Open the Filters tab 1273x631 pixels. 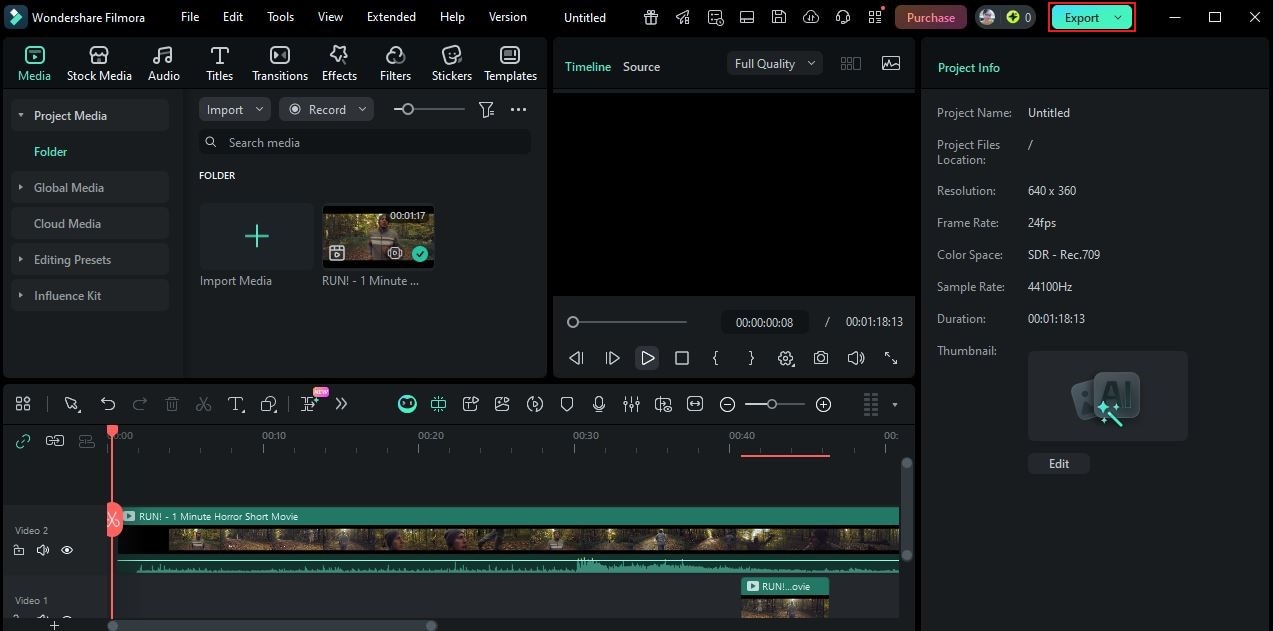tap(395, 64)
